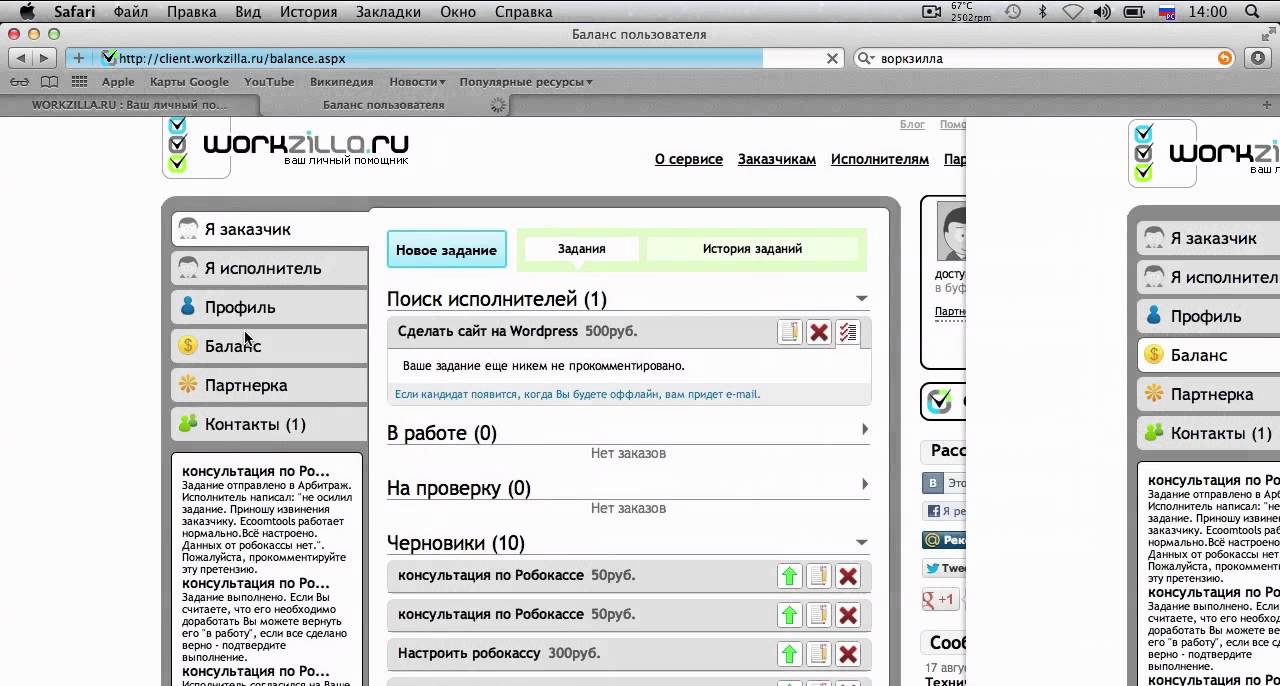Edit the 'Настроить робокассу' draft

coord(819,654)
